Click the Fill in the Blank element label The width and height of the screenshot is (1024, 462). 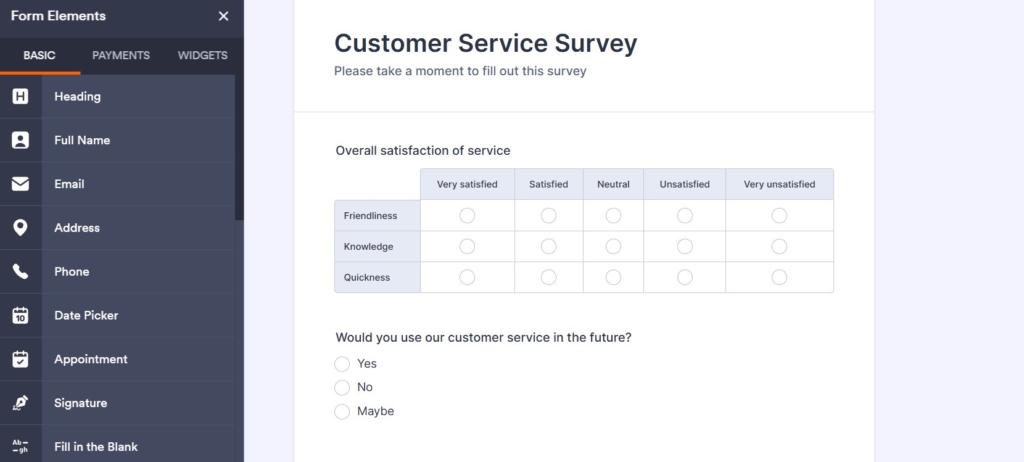96,447
